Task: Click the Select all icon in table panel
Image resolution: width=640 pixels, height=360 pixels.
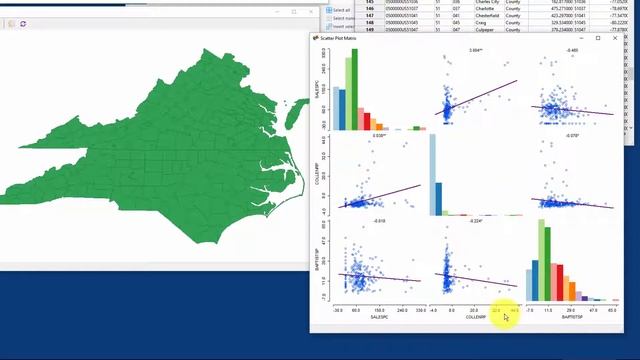Action: coord(329,10)
